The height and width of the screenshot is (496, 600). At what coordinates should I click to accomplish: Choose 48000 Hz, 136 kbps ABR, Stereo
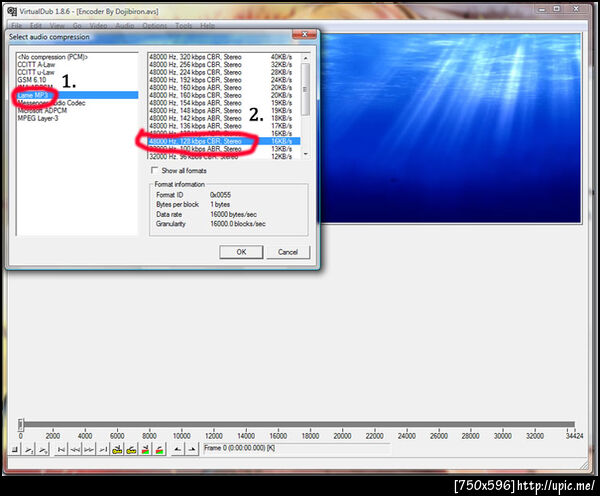point(224,126)
